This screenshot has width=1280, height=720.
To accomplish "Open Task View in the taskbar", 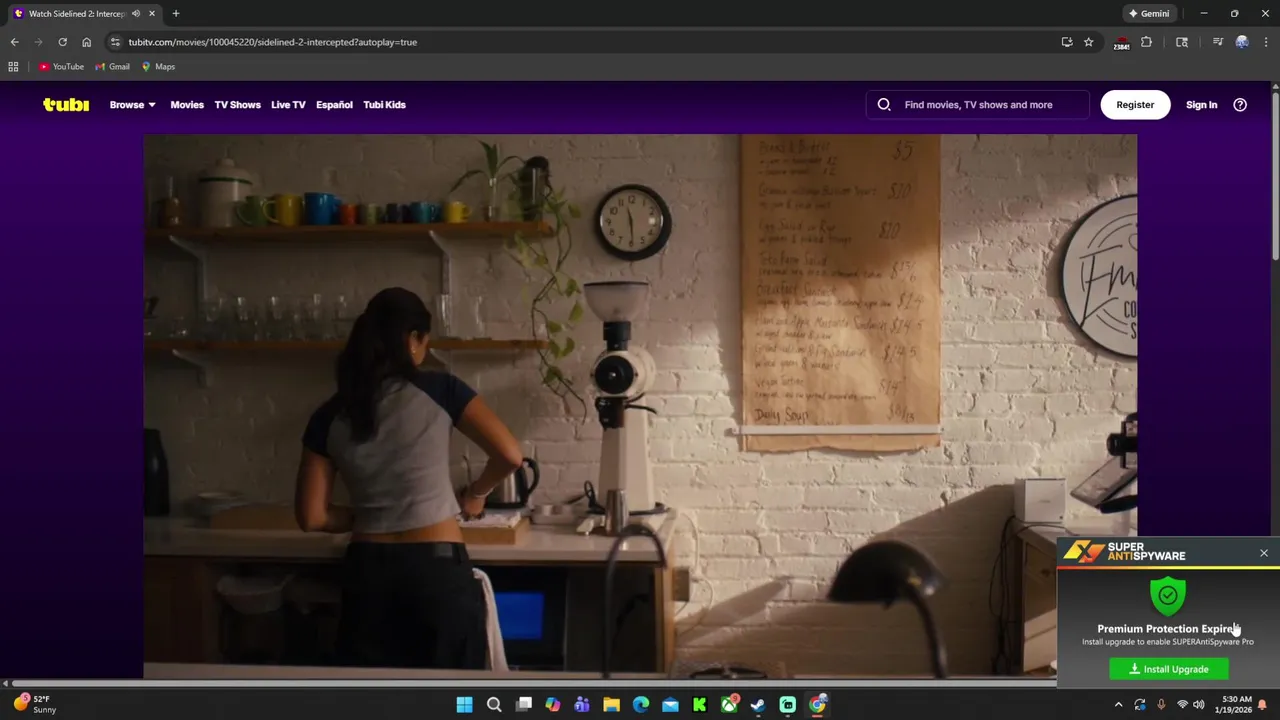I will coord(523,705).
